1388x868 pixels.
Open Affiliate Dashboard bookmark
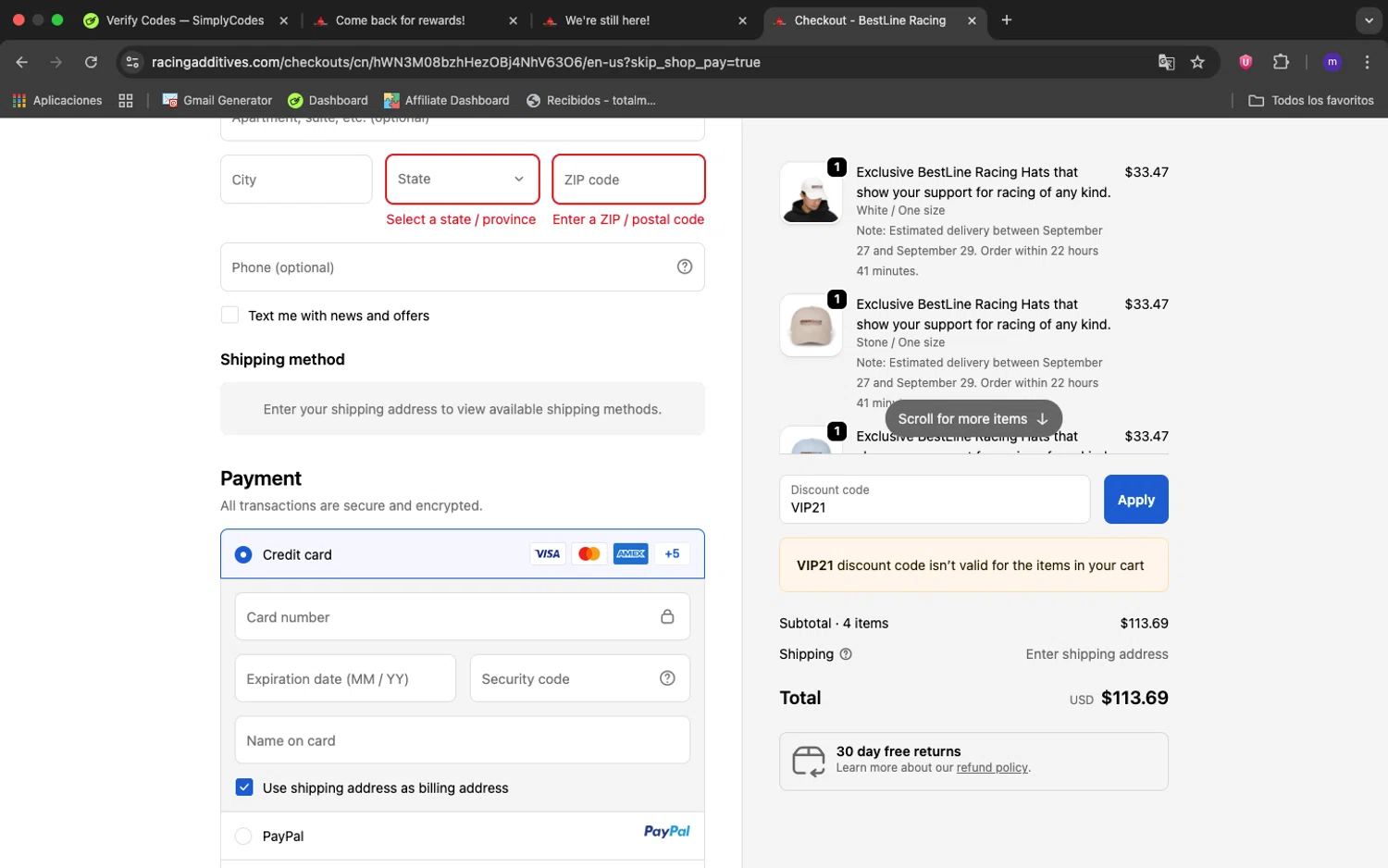pos(447,100)
